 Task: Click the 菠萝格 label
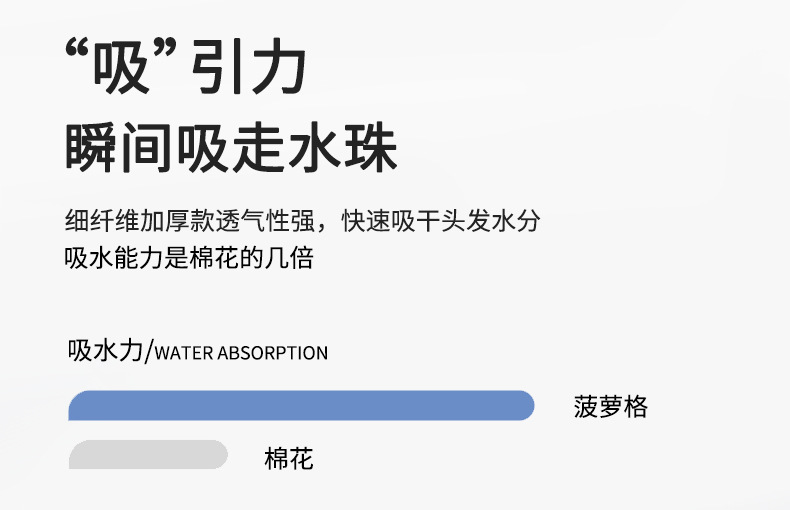[x=611, y=406]
